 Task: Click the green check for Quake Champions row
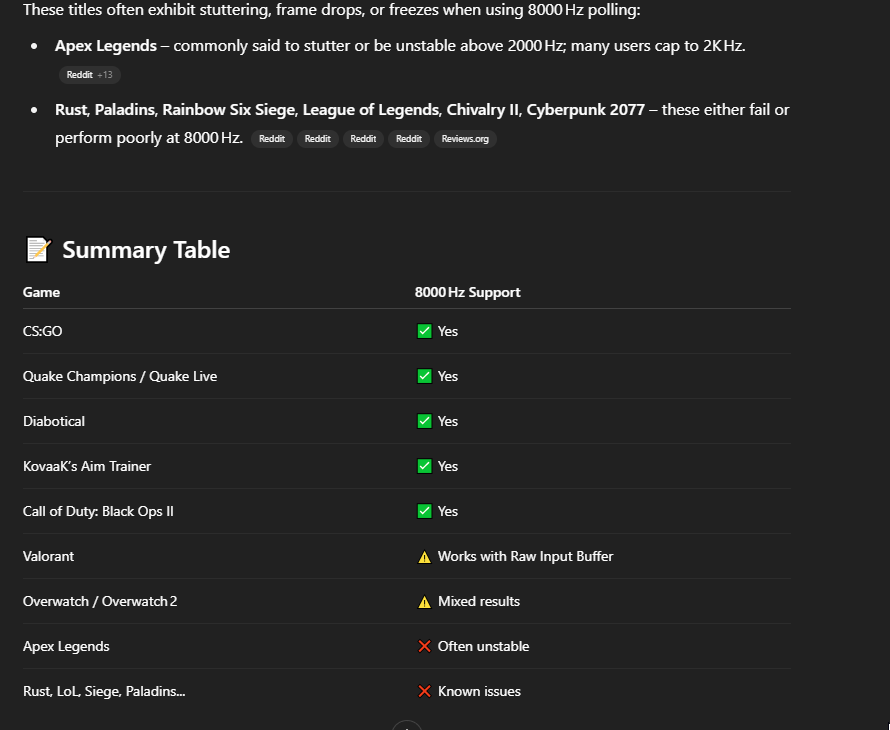click(424, 376)
